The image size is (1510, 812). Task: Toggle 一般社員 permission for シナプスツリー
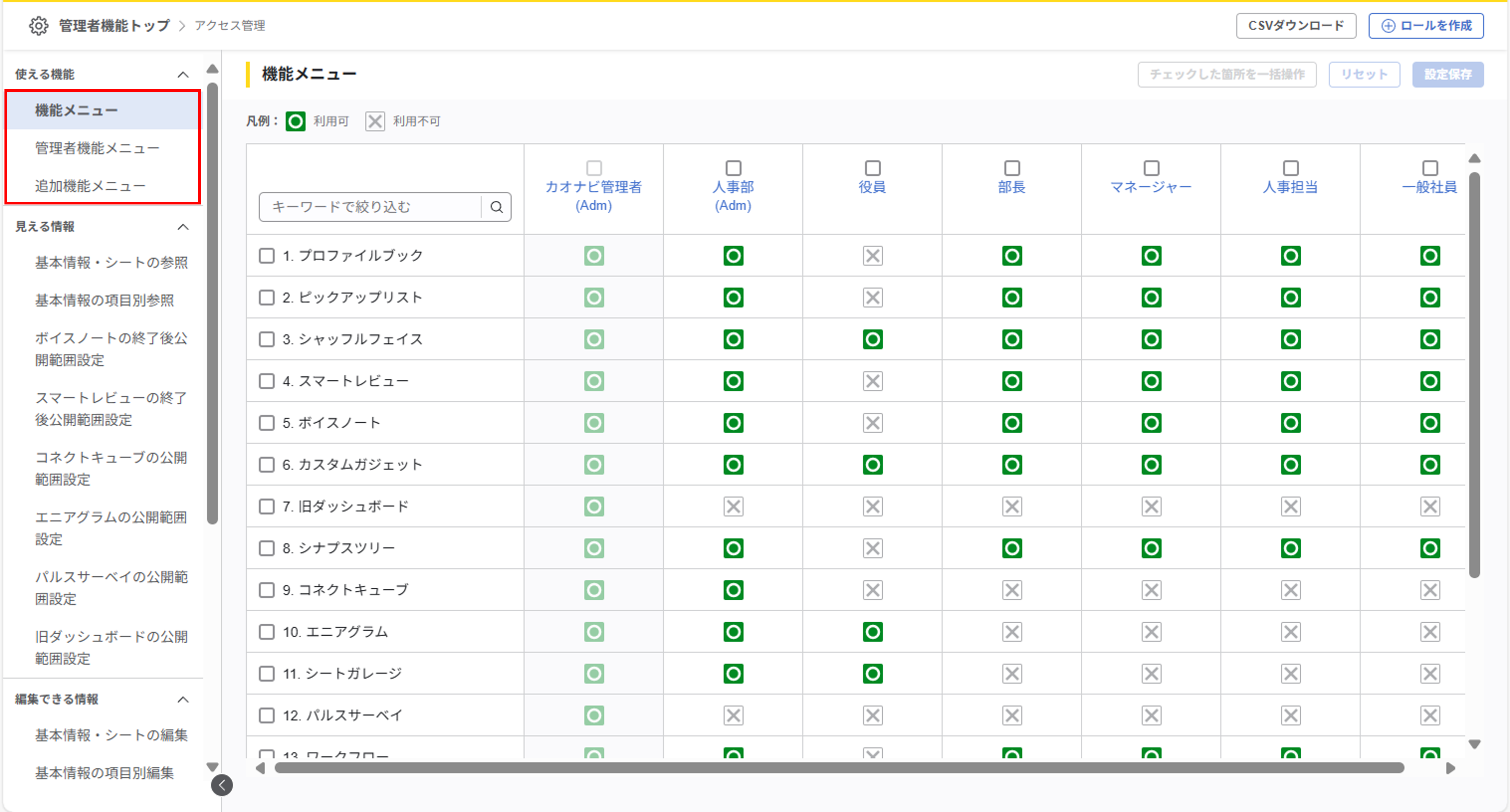point(1430,548)
